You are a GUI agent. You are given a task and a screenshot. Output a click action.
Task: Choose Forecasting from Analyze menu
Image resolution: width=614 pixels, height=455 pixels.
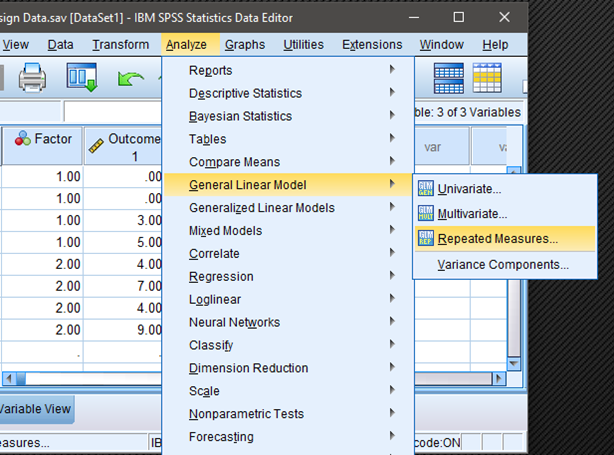[x=288, y=437]
